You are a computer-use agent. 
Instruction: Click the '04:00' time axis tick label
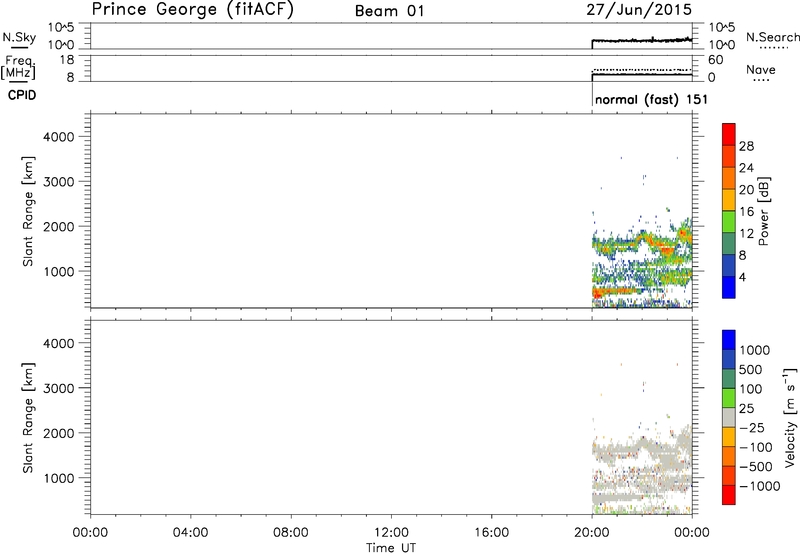pyautogui.click(x=190, y=533)
